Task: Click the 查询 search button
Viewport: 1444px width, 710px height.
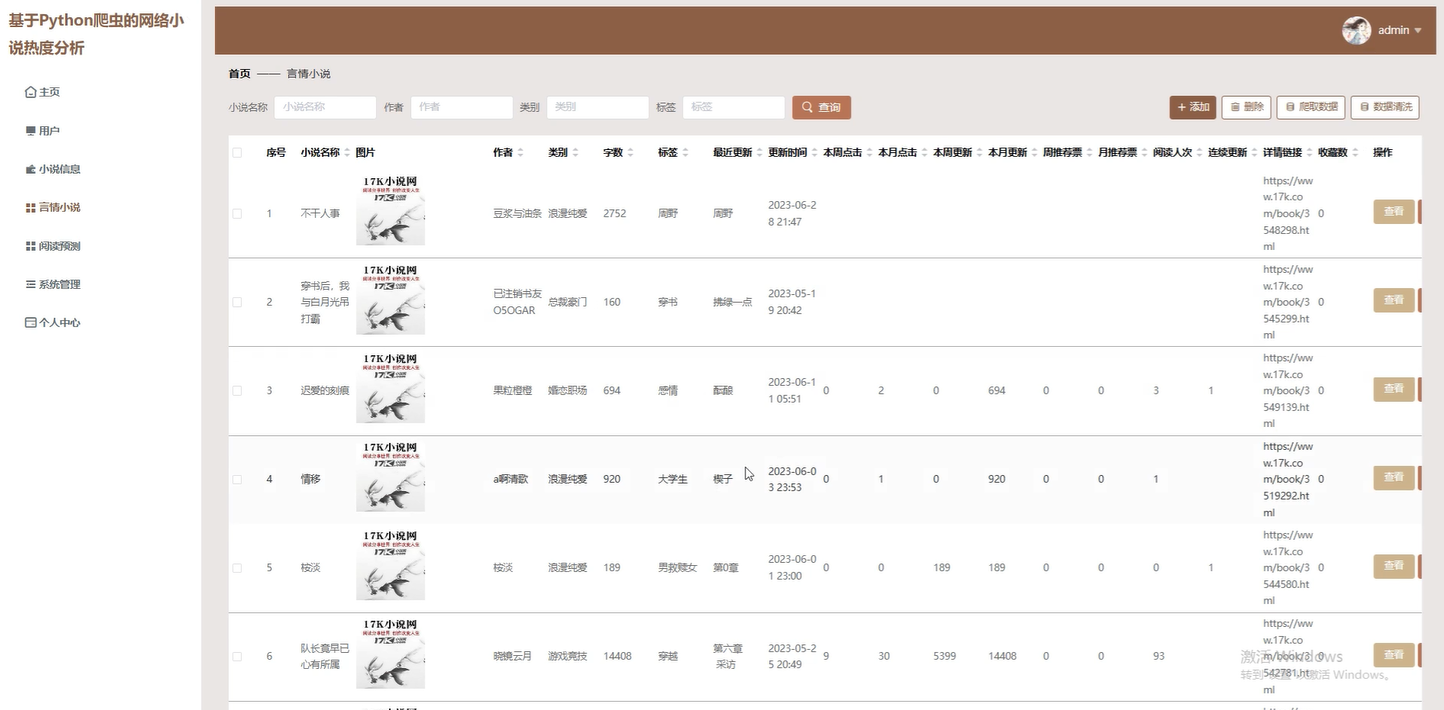Action: [821, 107]
